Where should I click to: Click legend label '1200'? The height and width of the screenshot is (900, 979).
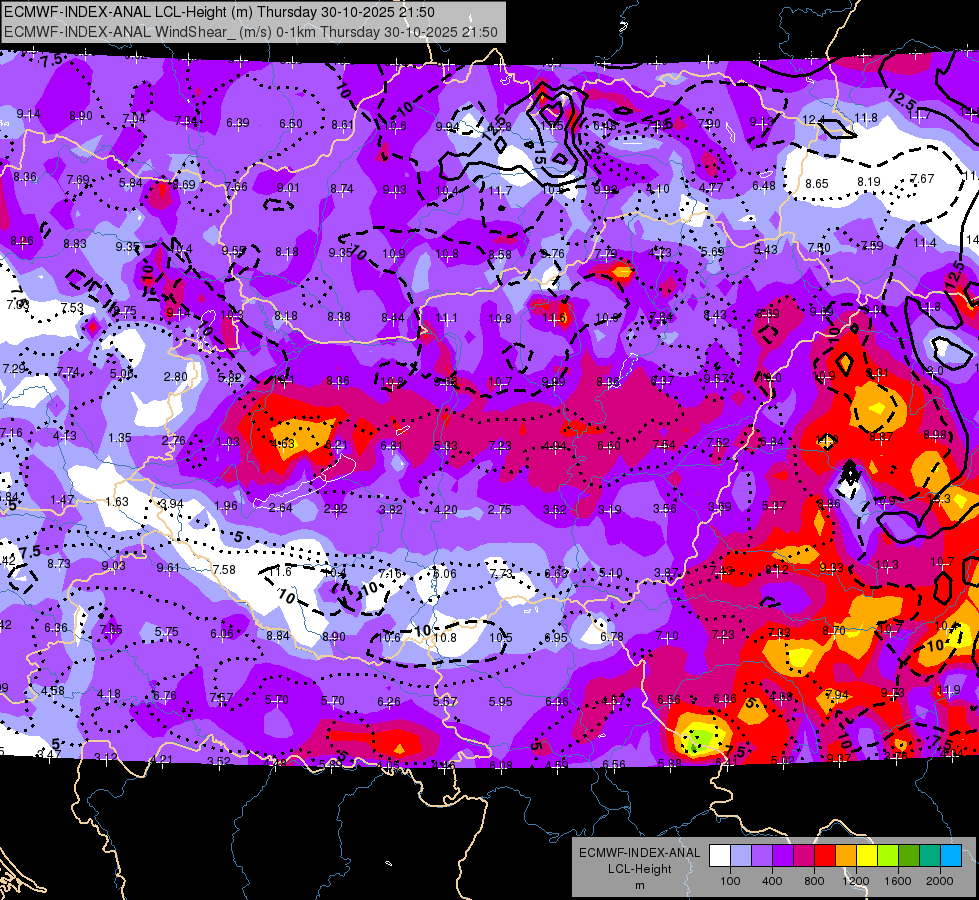(856, 881)
